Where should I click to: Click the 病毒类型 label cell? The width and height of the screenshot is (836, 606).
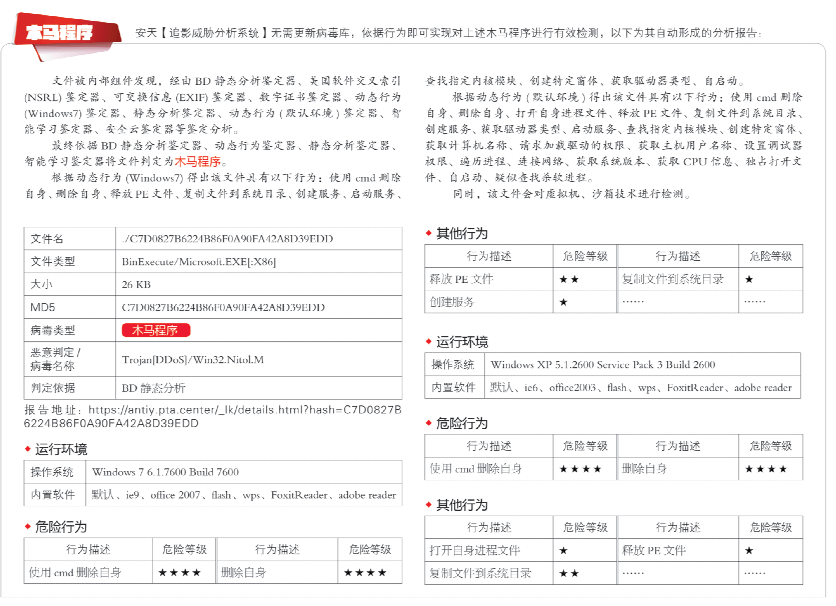pos(70,330)
